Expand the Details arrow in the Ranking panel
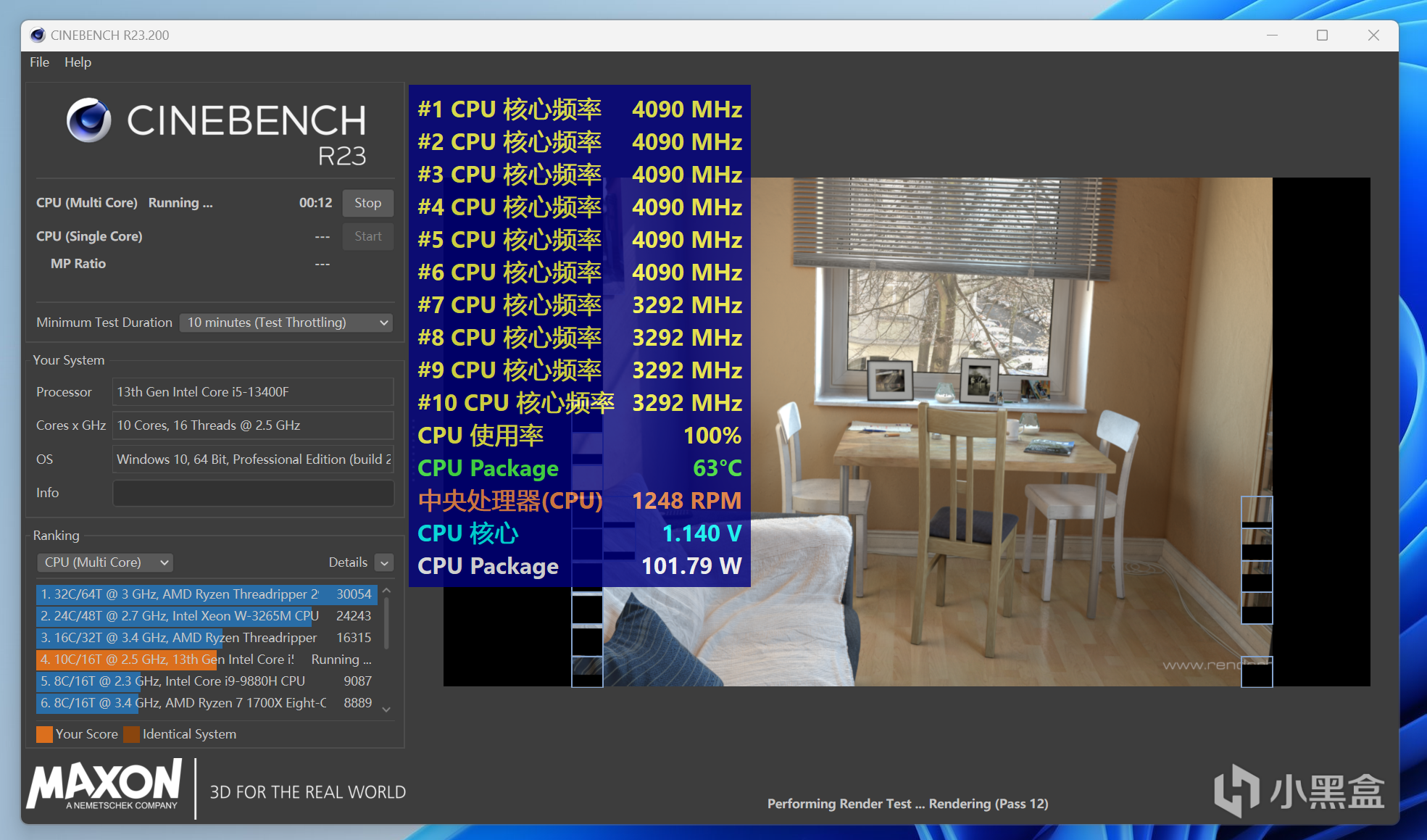This screenshot has height=840, width=1427. point(385,562)
